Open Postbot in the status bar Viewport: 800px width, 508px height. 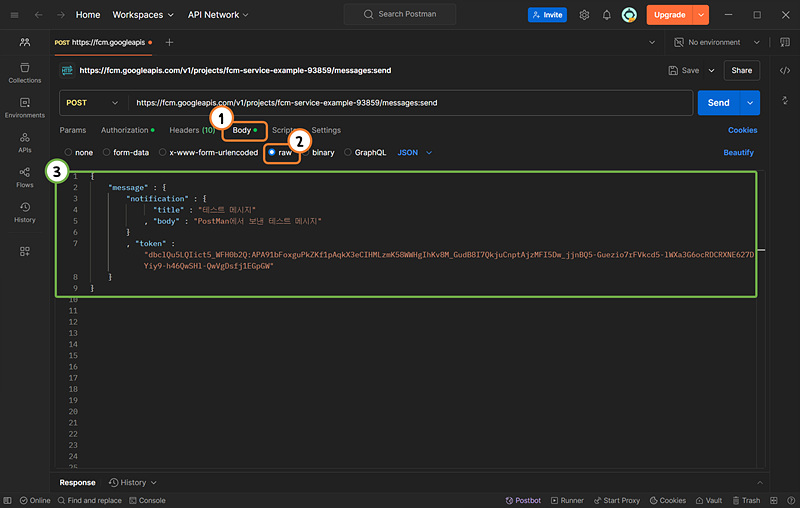(x=523, y=500)
